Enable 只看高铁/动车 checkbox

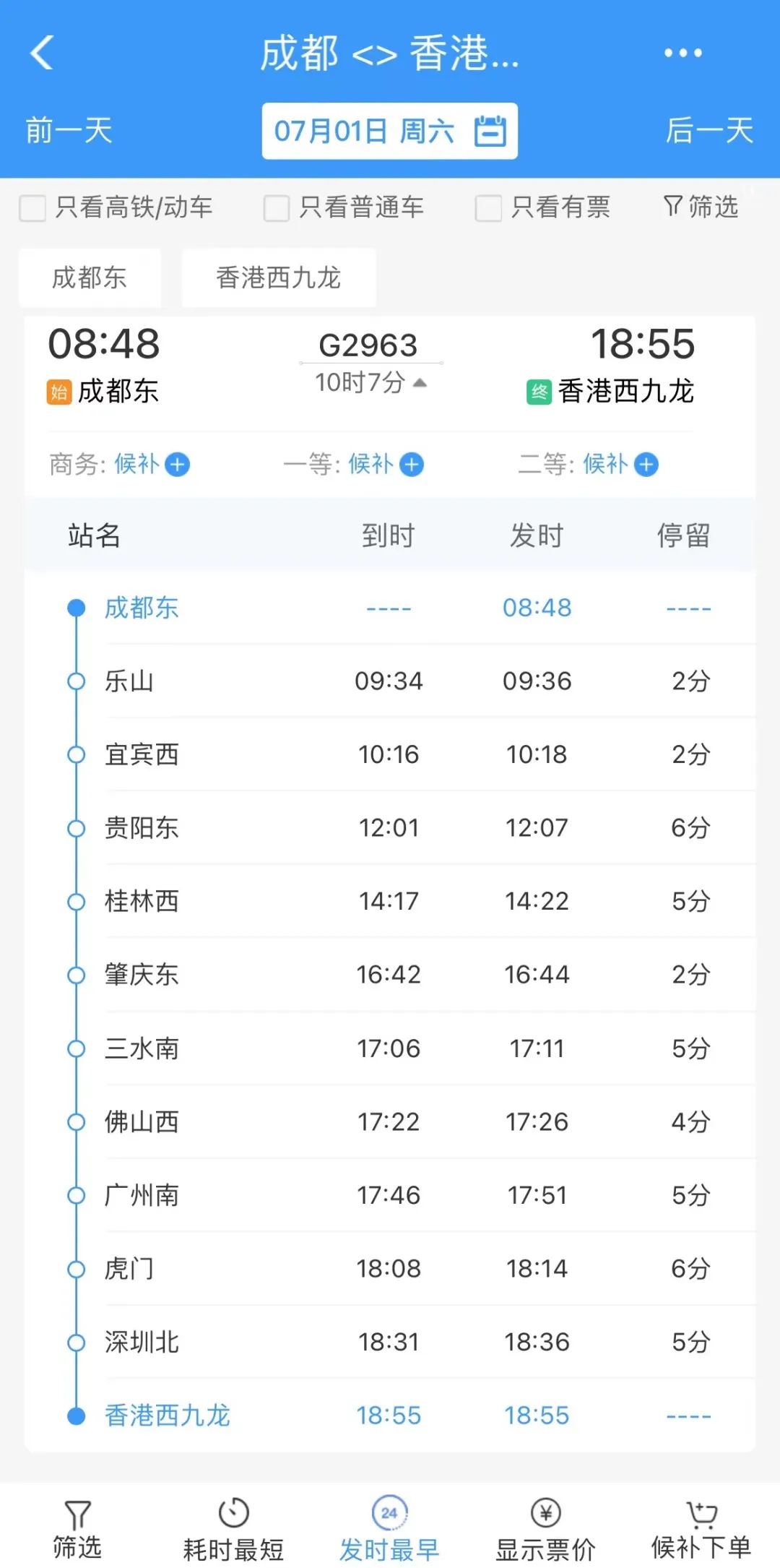coord(33,208)
